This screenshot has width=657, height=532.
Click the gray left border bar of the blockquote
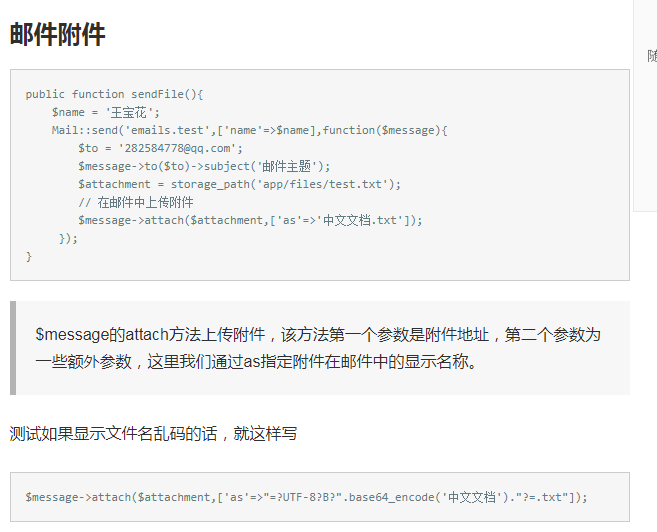tap(13, 348)
